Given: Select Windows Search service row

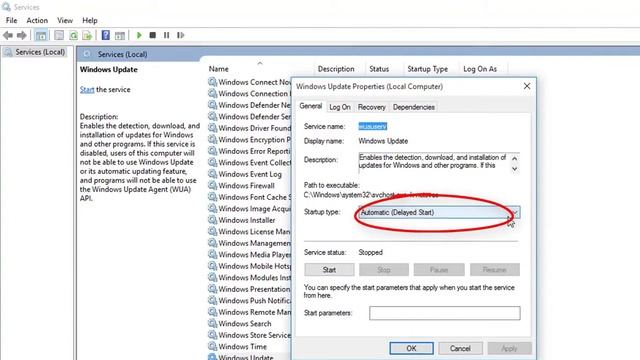Looking at the screenshot, I should tap(245, 324).
